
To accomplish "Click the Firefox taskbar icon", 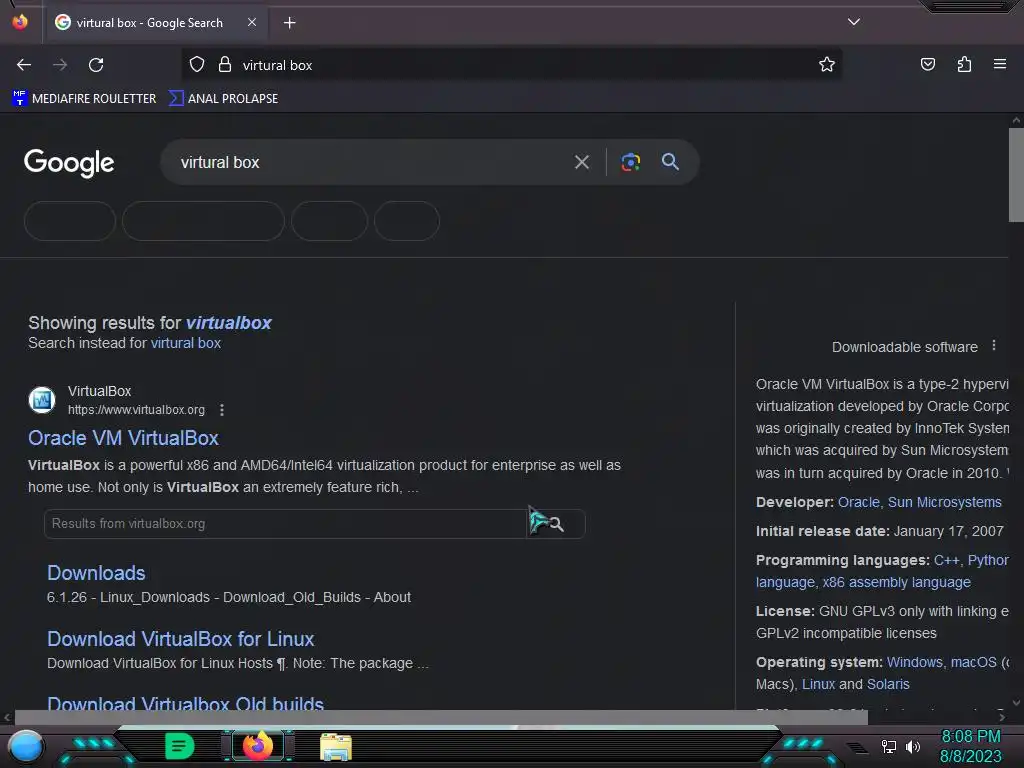I will pos(258,746).
